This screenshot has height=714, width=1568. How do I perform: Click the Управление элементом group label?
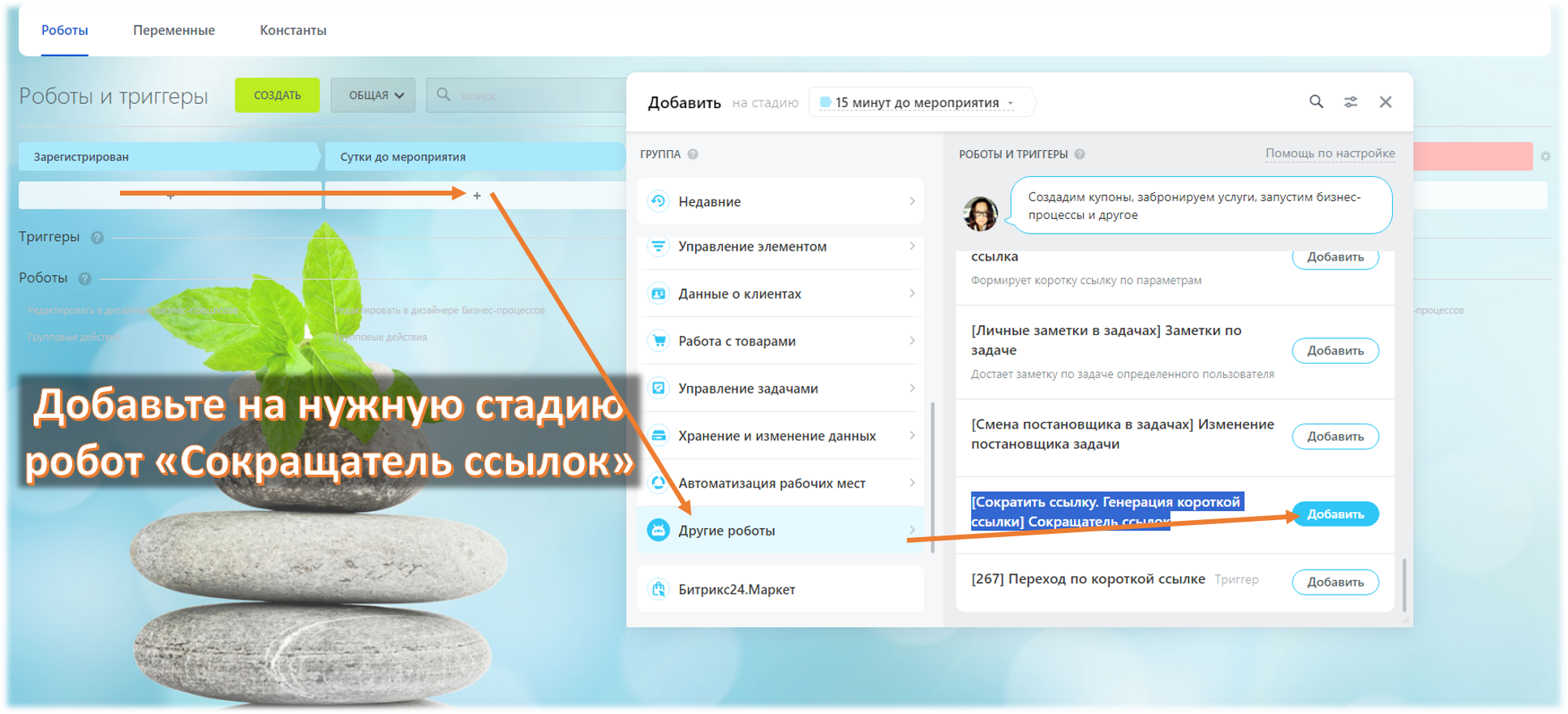[752, 246]
